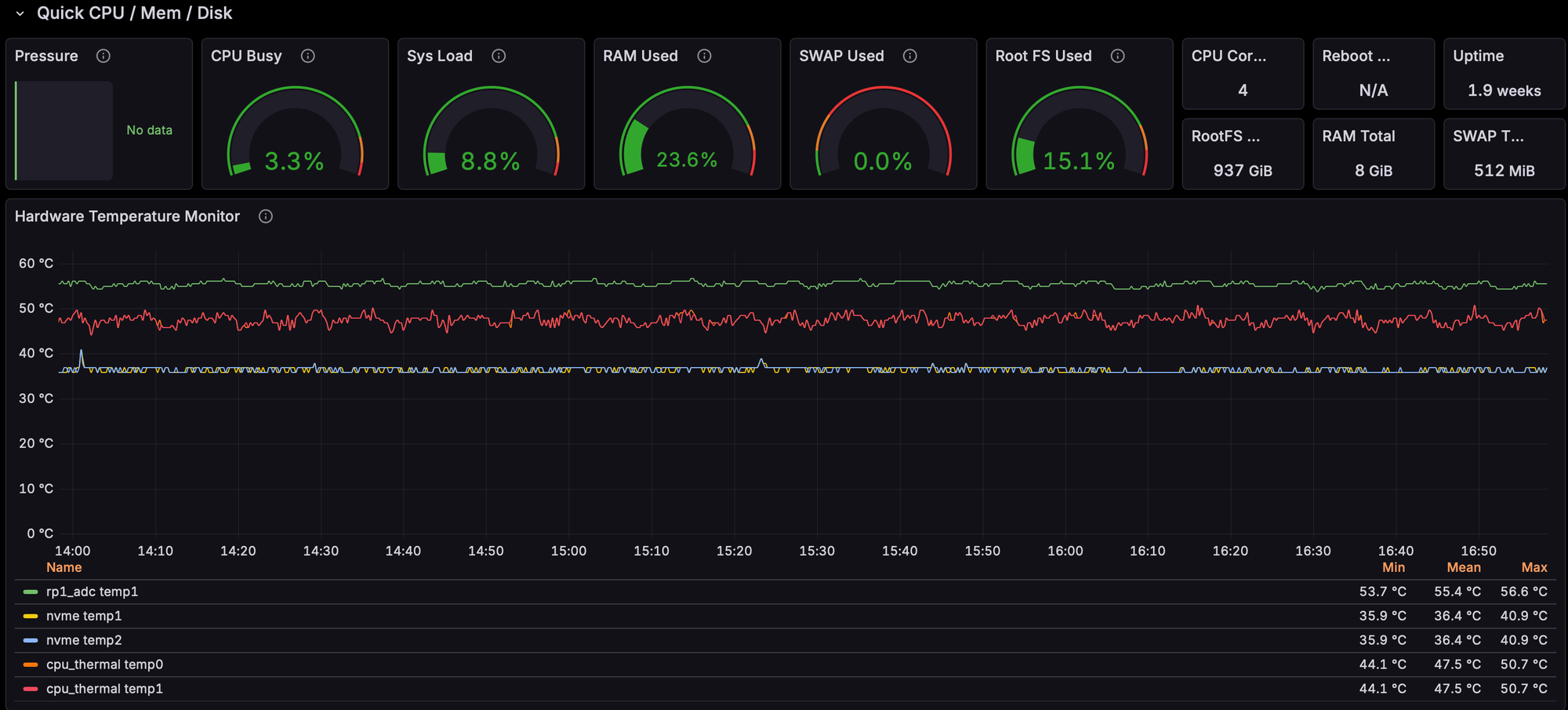The height and width of the screenshot is (710, 1568).
Task: Click Hardware Temperature Monitor info icon
Action: (266, 217)
